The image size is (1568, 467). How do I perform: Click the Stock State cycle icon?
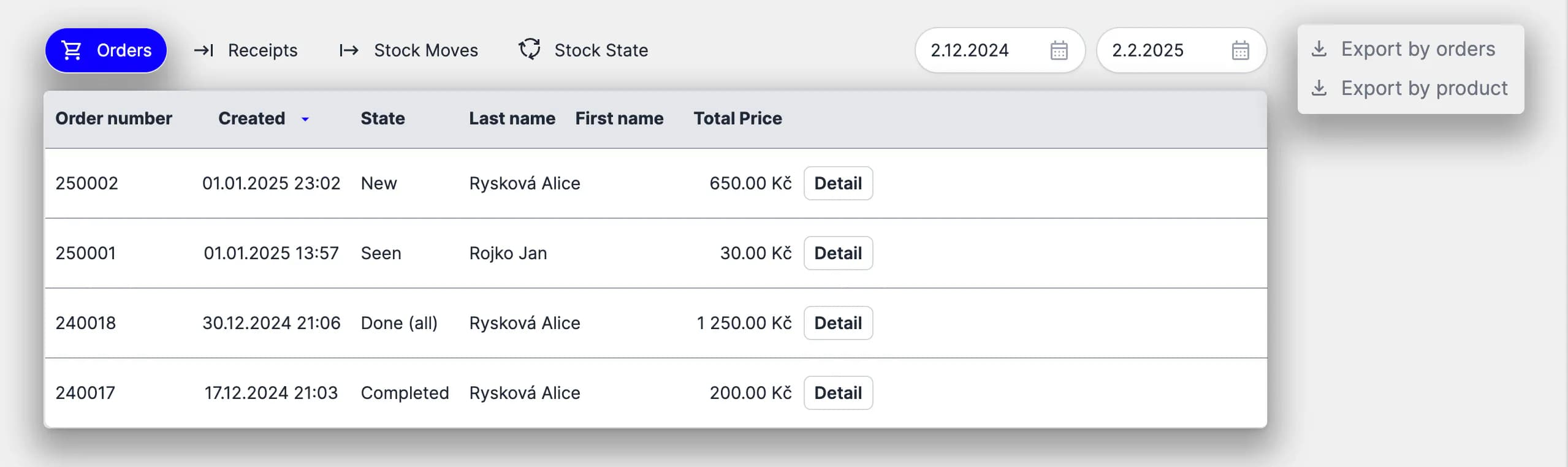[x=530, y=50]
